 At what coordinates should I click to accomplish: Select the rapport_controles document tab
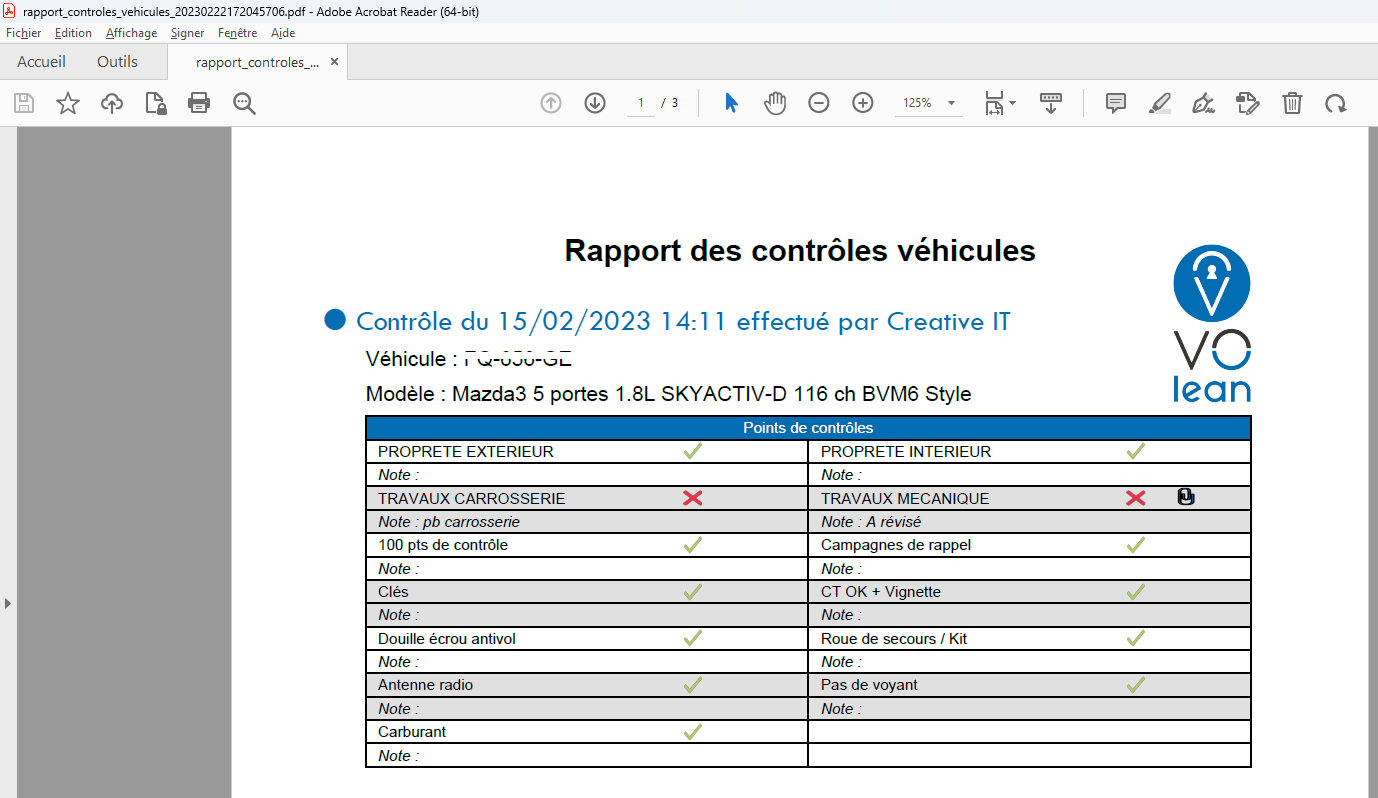tap(257, 62)
